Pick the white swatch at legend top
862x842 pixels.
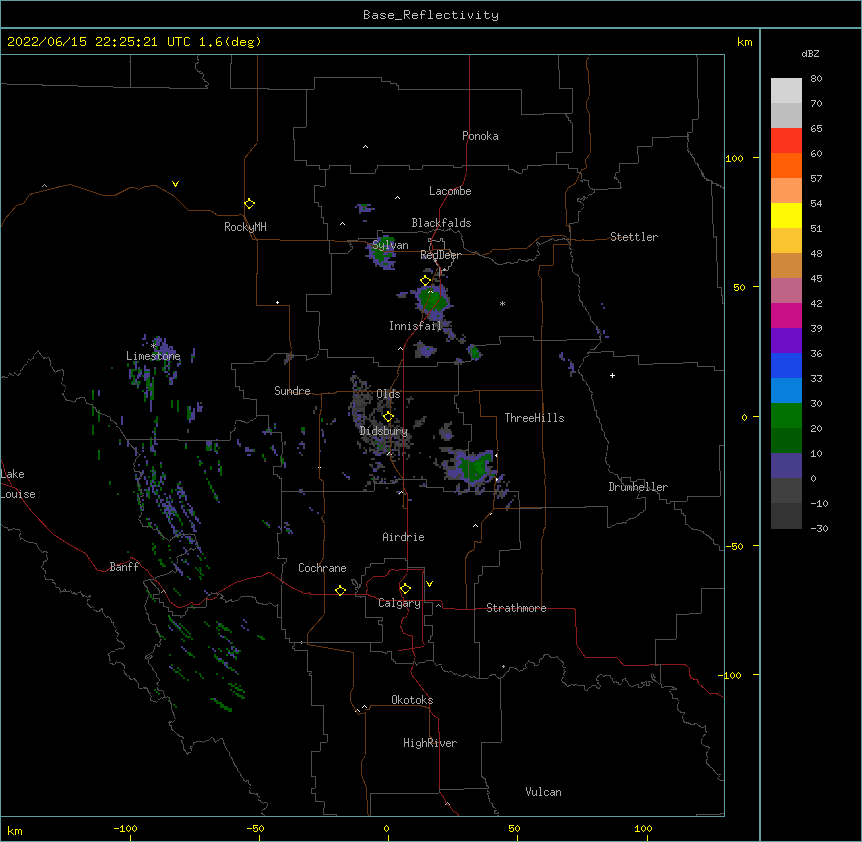786,91
